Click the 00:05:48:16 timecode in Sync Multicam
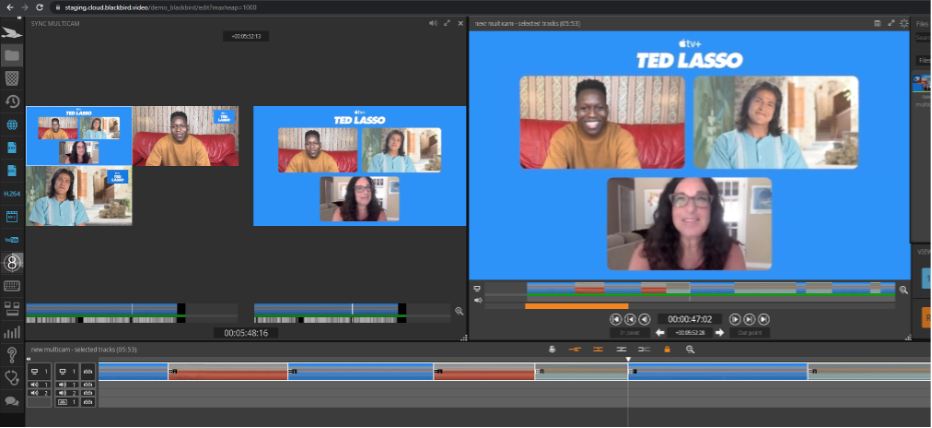 click(x=245, y=333)
